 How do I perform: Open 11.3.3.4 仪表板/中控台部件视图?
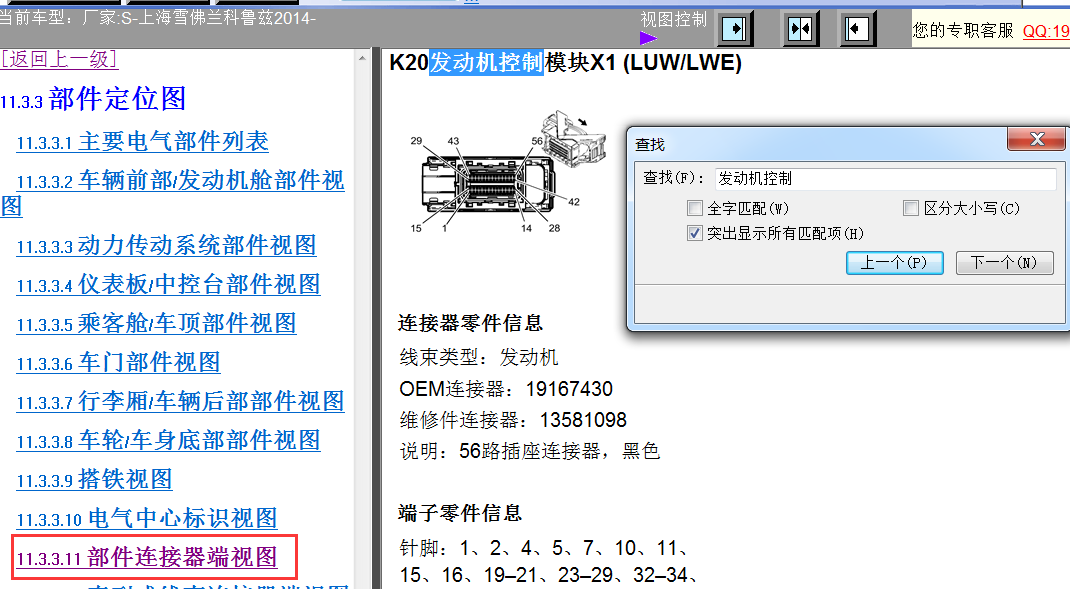(x=169, y=284)
